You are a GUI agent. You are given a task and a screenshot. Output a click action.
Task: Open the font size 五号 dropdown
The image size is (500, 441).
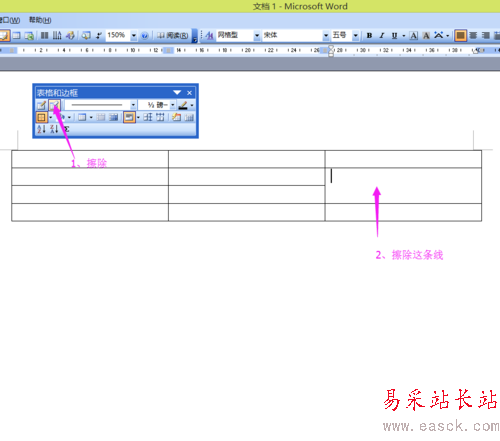(x=356, y=35)
